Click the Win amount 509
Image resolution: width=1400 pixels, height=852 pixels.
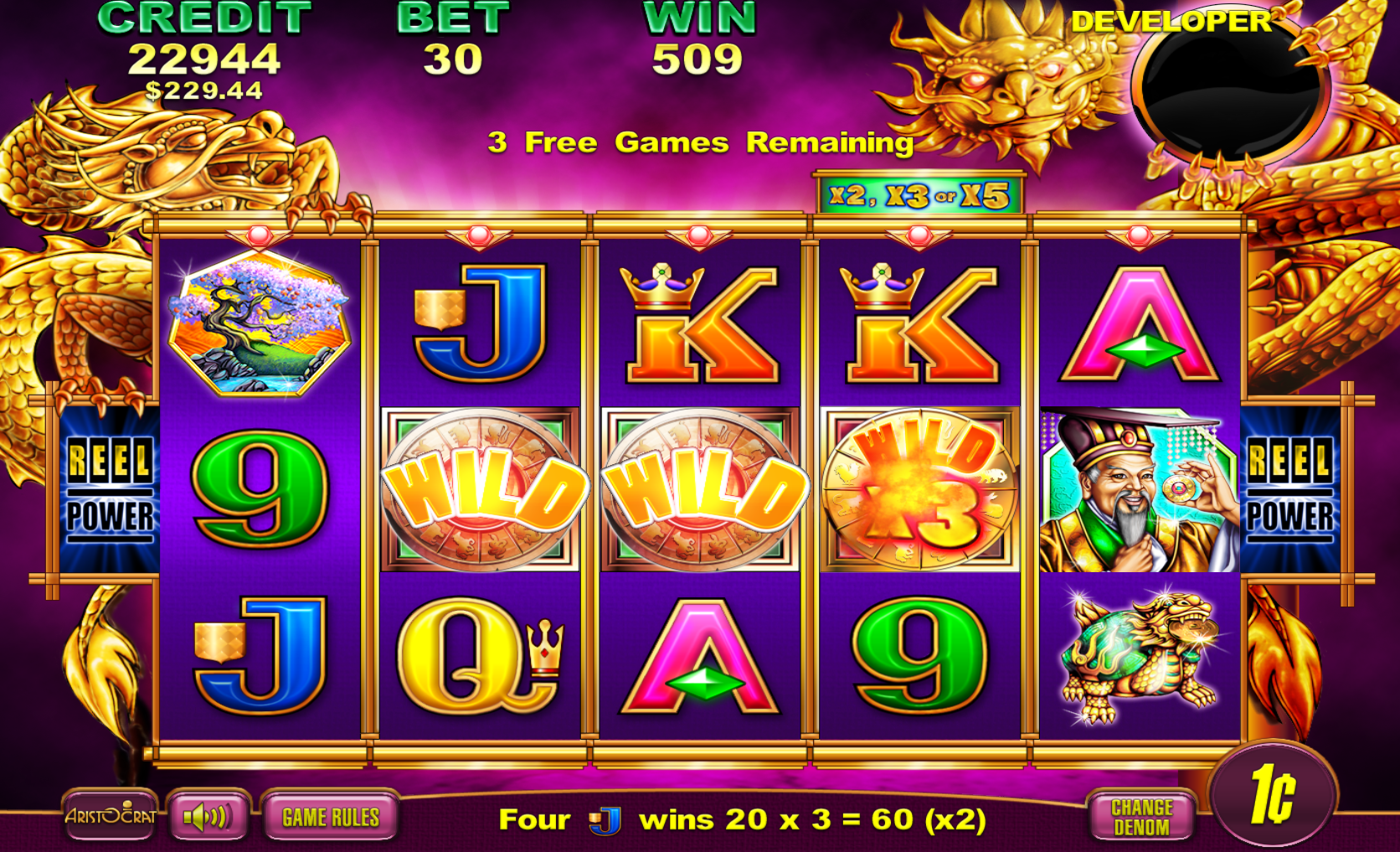click(x=697, y=59)
